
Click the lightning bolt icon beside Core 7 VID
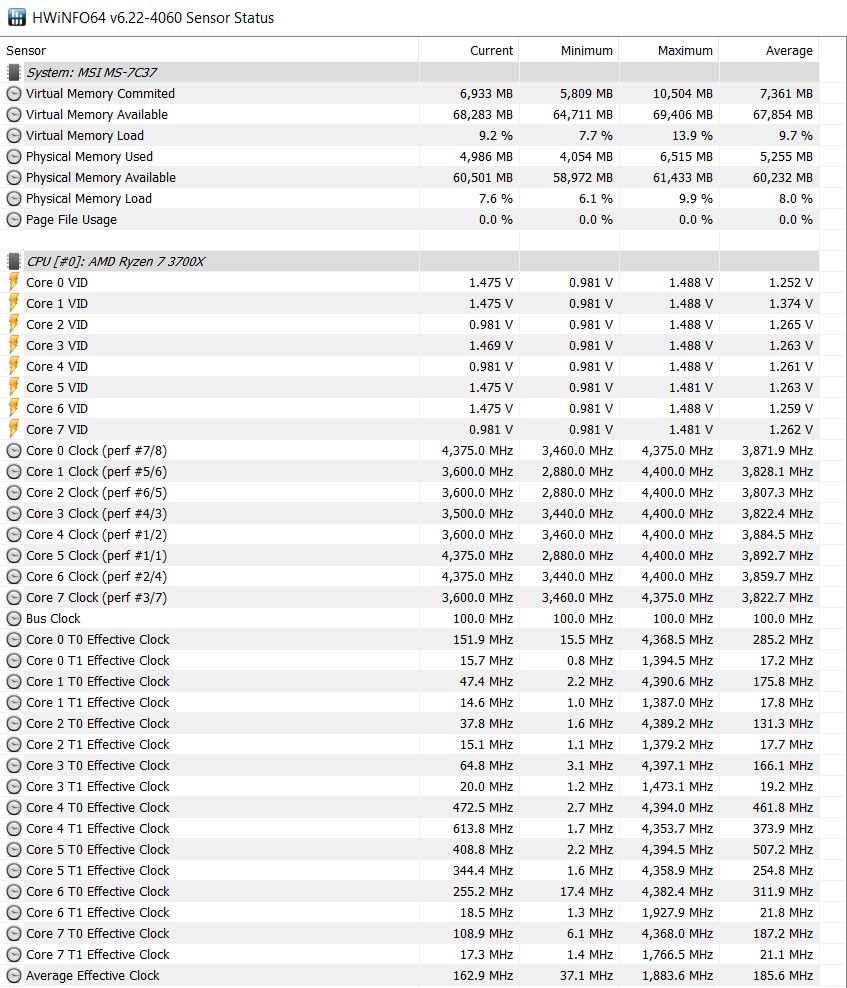coord(14,429)
